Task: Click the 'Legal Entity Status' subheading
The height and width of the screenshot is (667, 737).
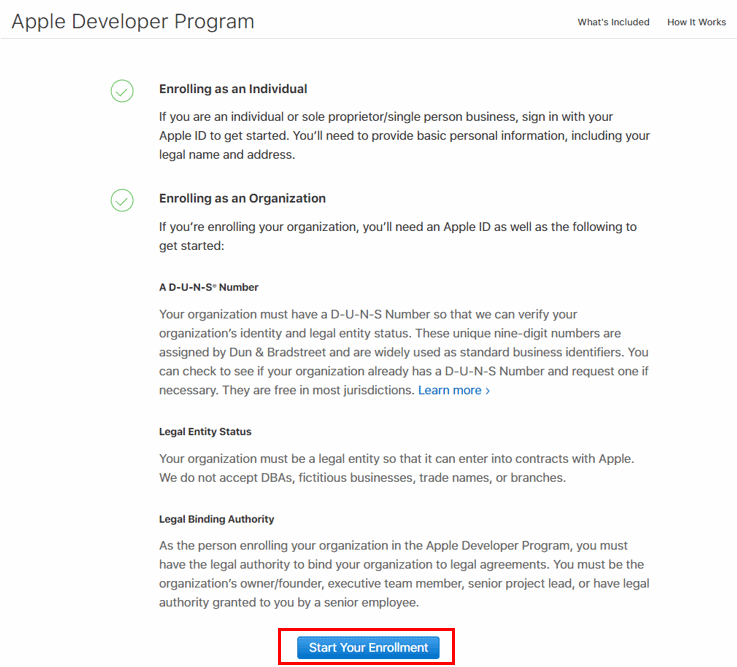Action: coord(205,432)
